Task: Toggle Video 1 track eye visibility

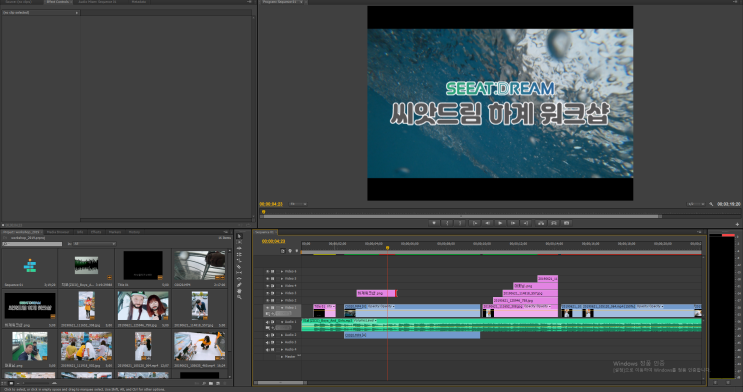Action: (267, 308)
